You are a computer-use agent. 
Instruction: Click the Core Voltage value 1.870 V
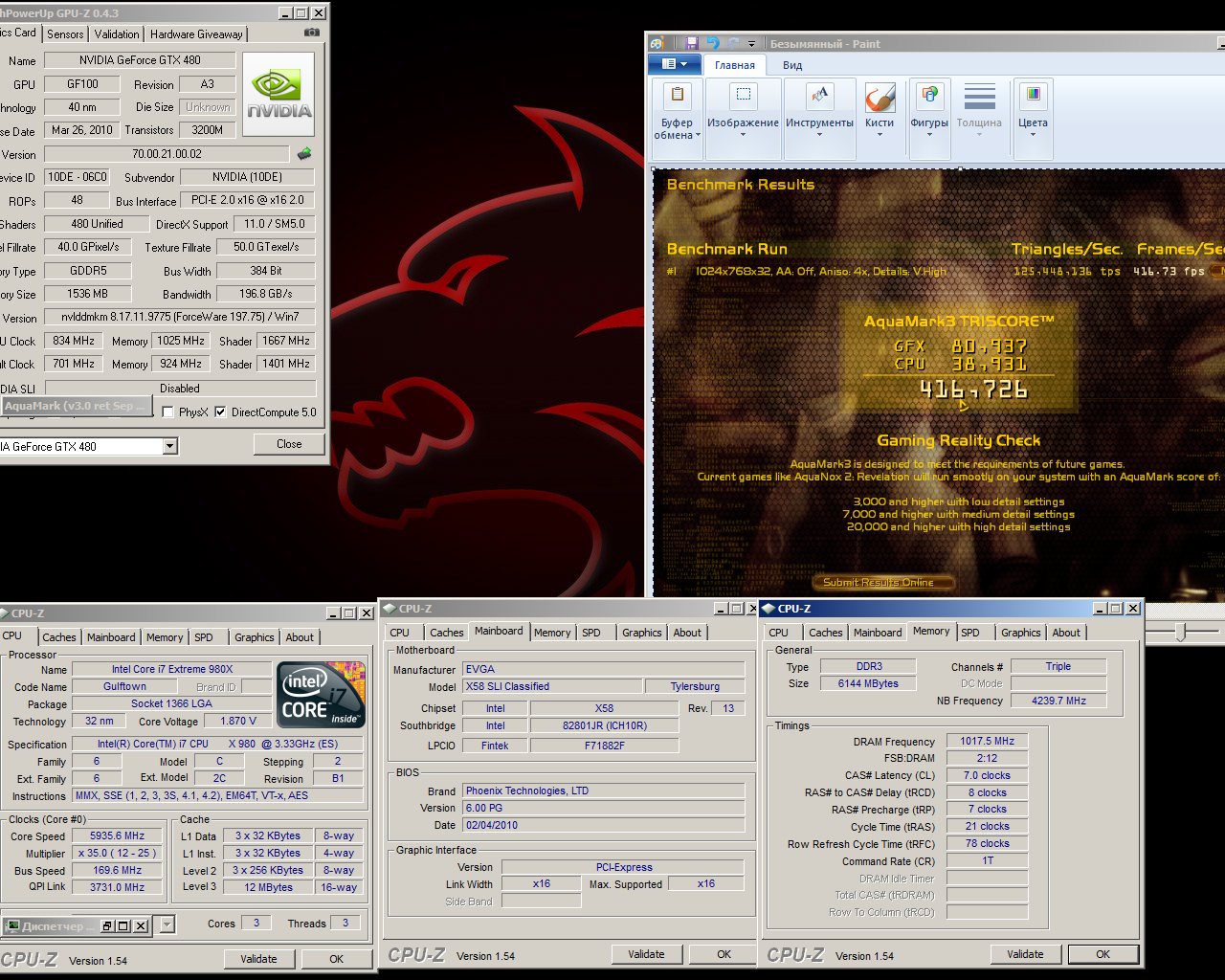tap(238, 721)
